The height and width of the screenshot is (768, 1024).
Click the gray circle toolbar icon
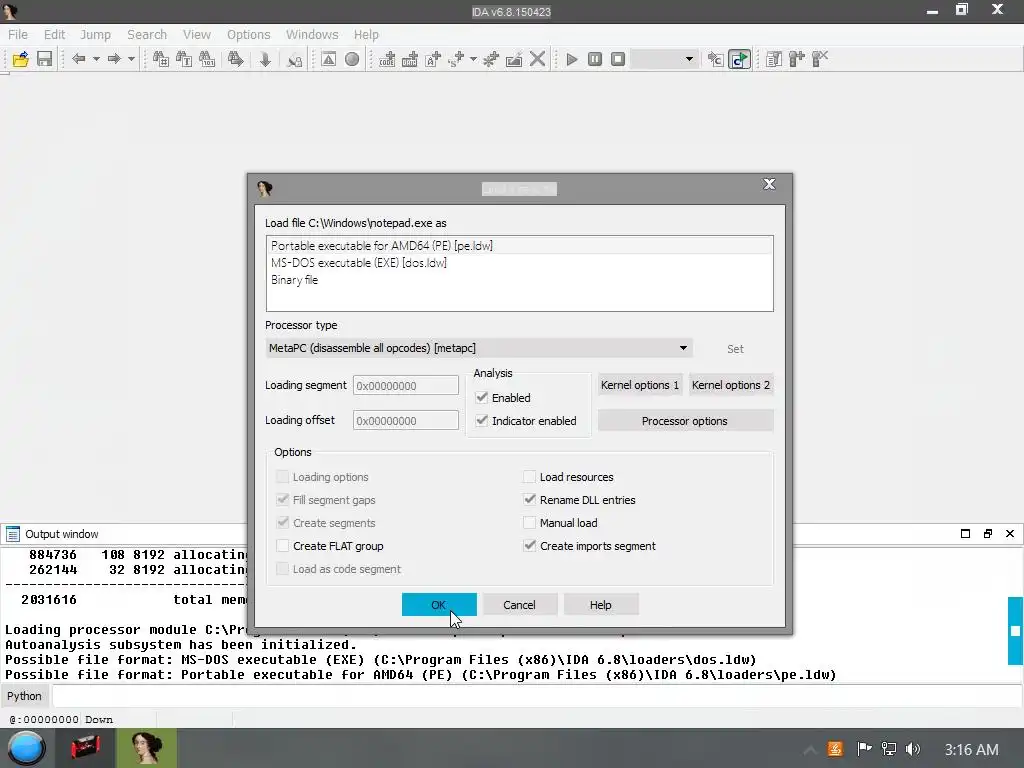pyautogui.click(x=352, y=59)
